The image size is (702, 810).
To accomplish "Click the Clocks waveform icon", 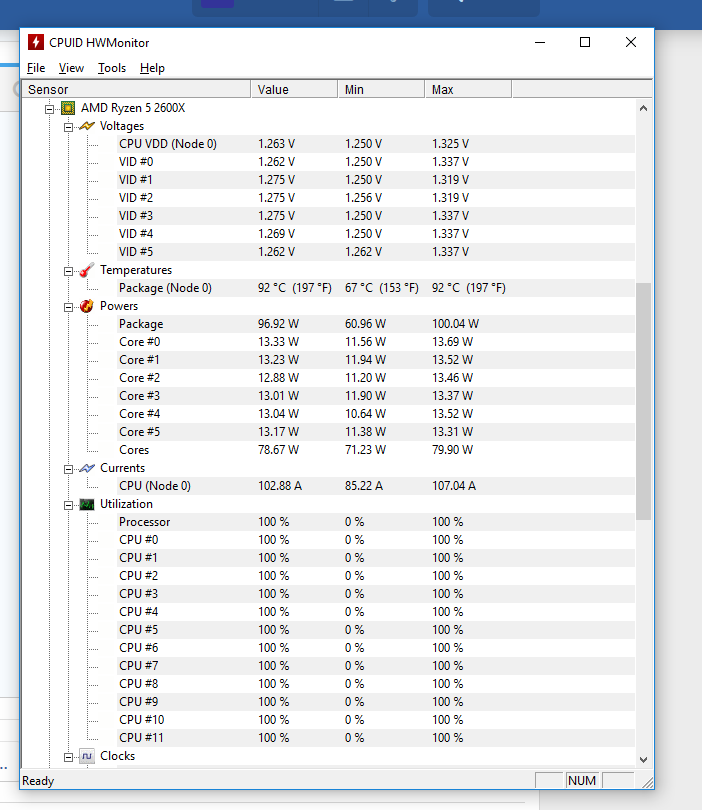I will (87, 756).
